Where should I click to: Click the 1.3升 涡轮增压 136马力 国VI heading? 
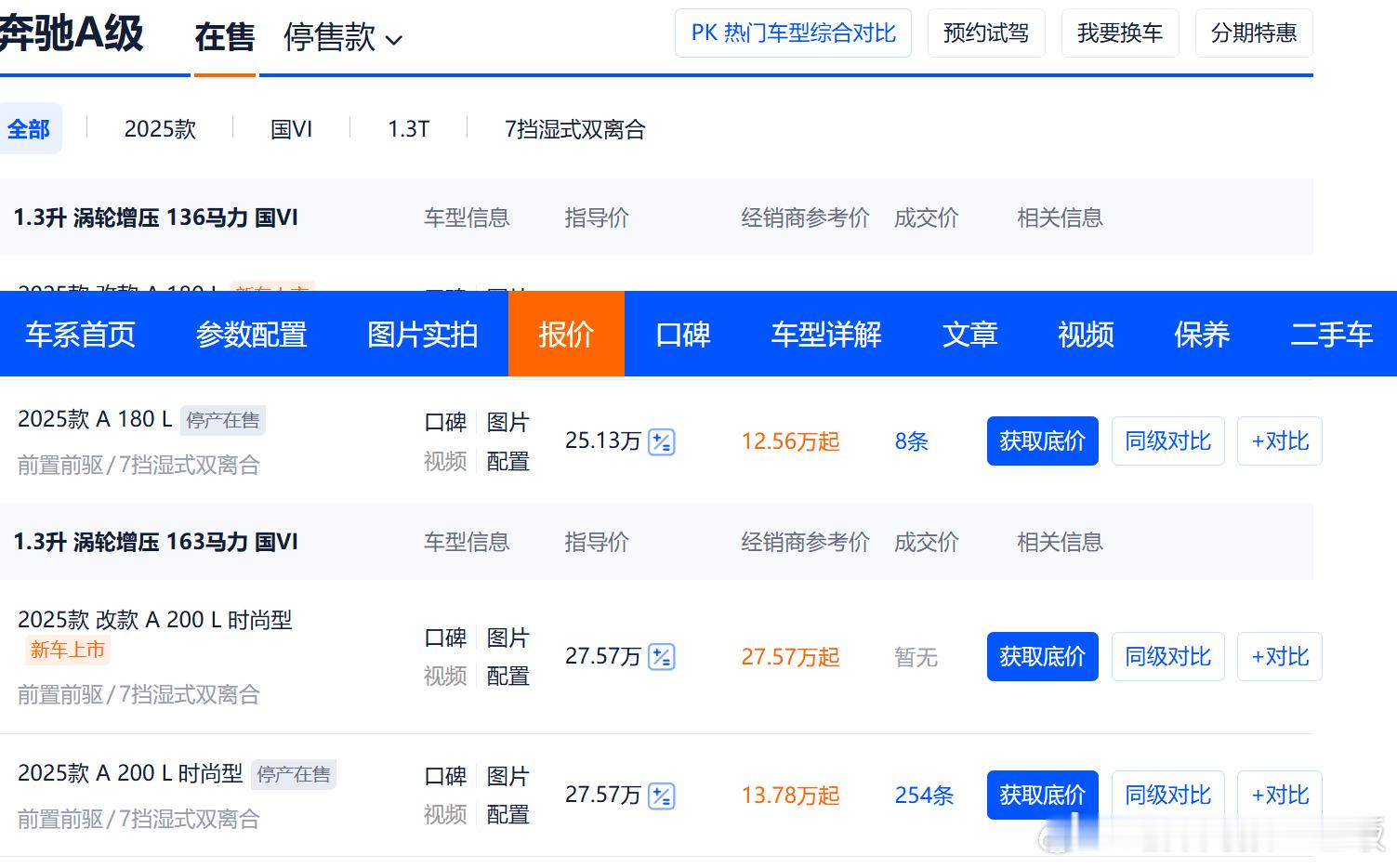156,217
